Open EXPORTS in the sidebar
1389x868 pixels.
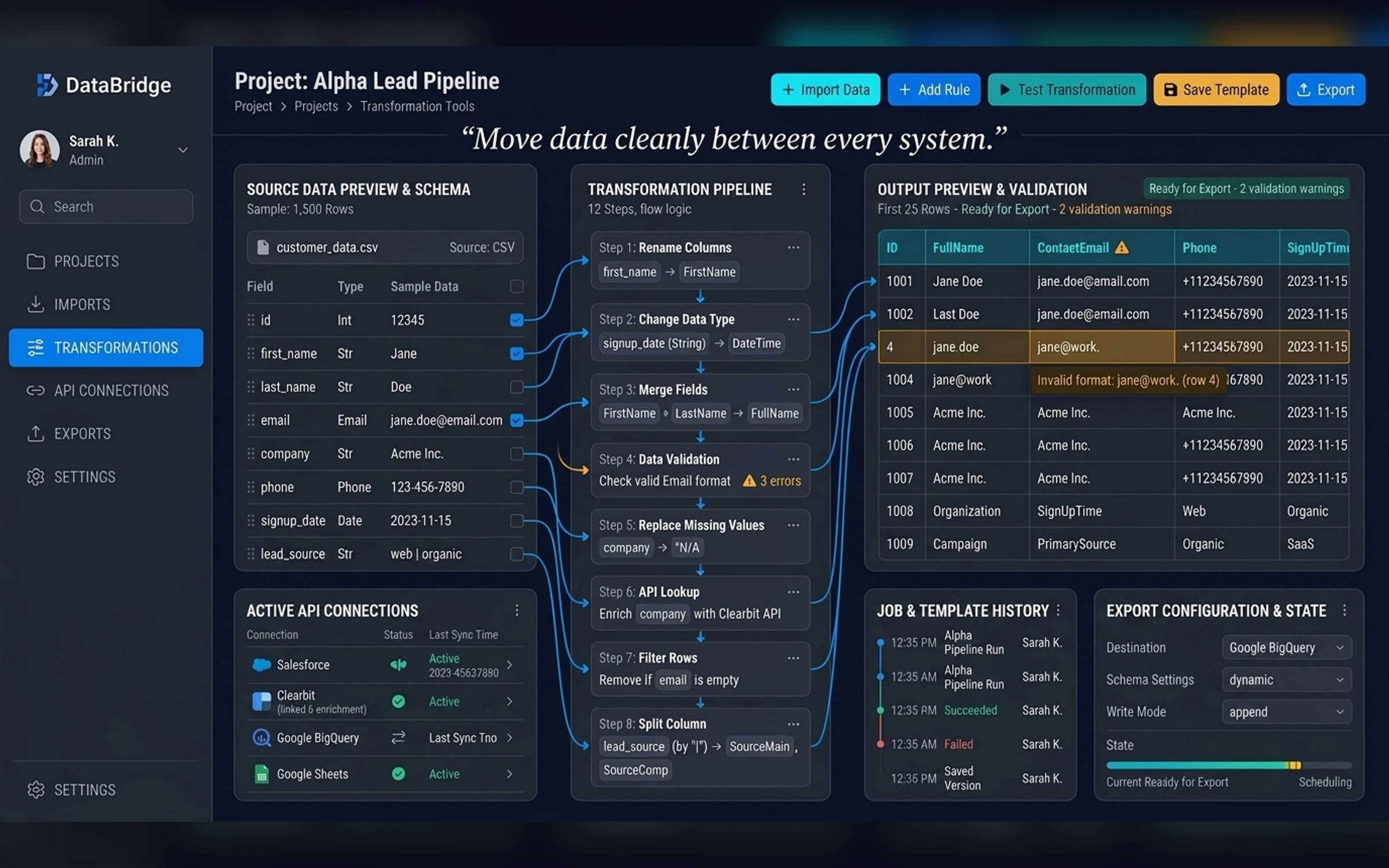click(x=106, y=434)
